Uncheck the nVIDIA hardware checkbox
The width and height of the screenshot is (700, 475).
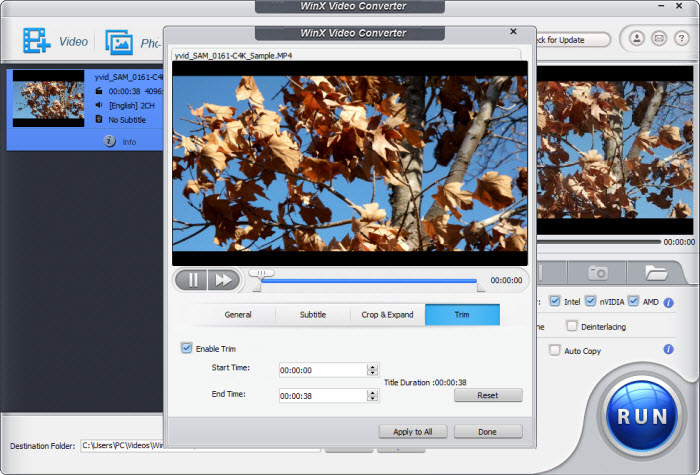[590, 301]
